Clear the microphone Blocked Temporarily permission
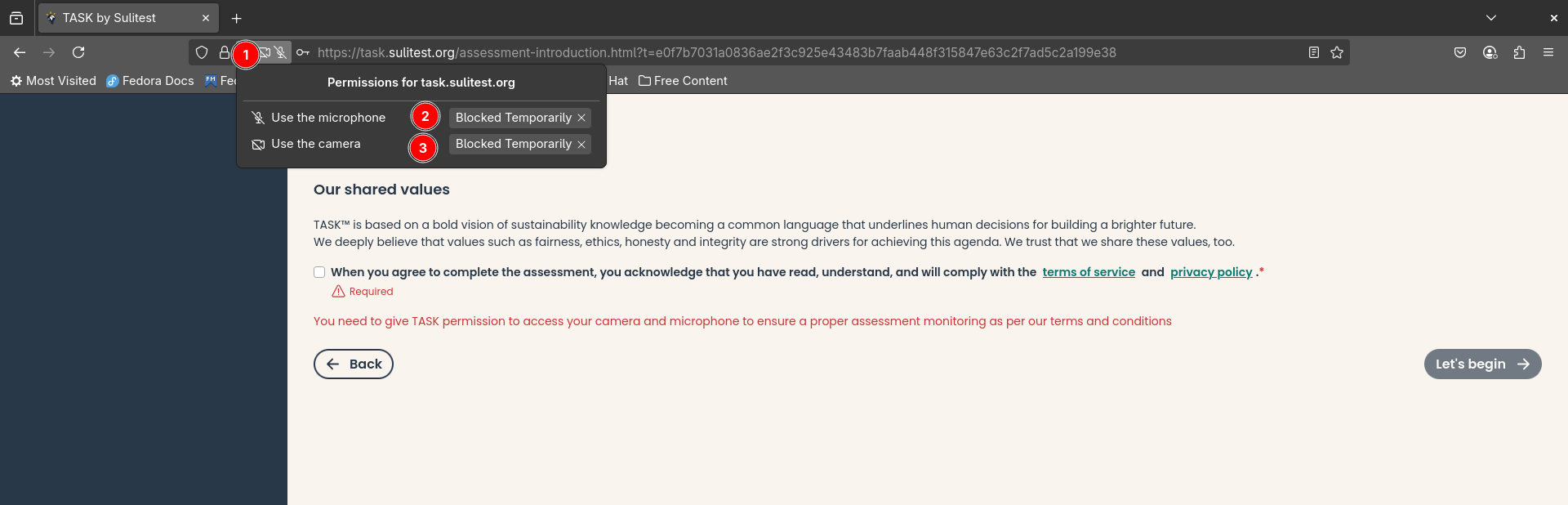Viewport: 1568px width, 505px height. (x=581, y=118)
